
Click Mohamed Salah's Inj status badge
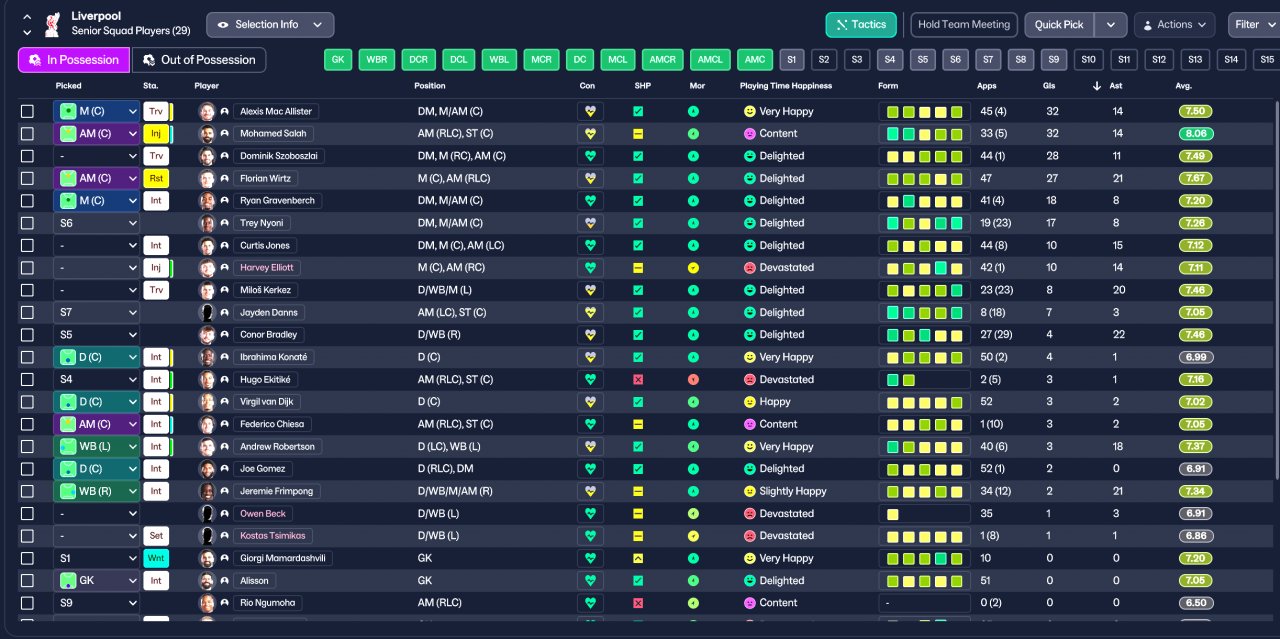(155, 133)
